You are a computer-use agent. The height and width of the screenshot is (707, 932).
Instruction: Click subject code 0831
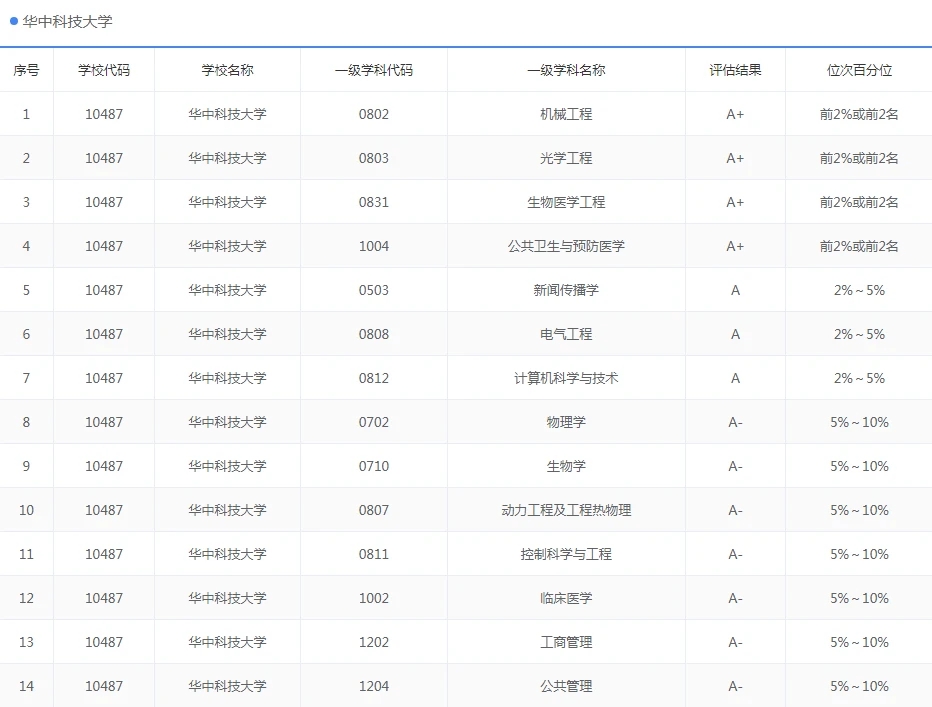pos(374,202)
